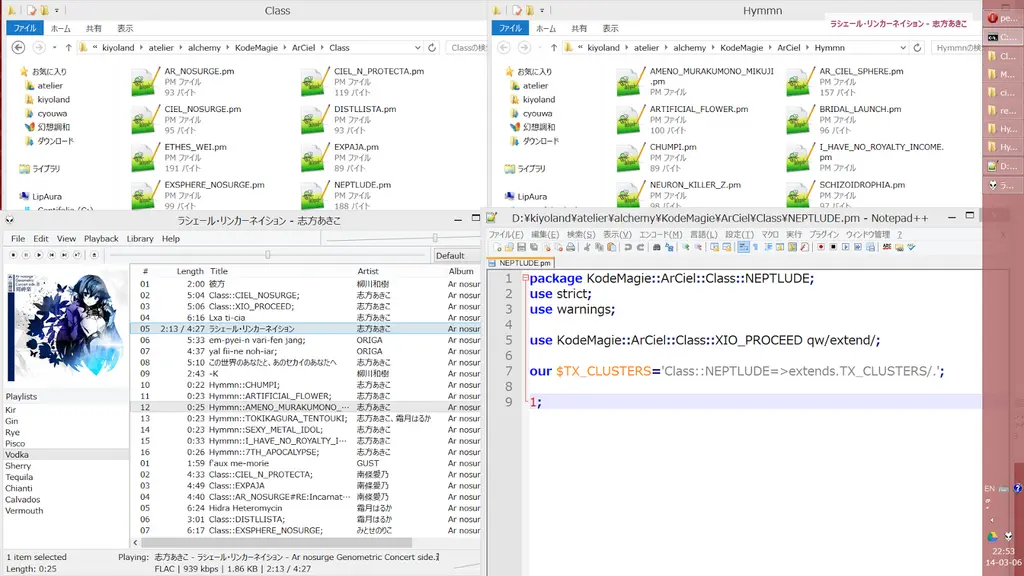Open quick access toolbar dropdown in Hymmn window
Viewport: 1024px width, 576px height.
point(542,10)
